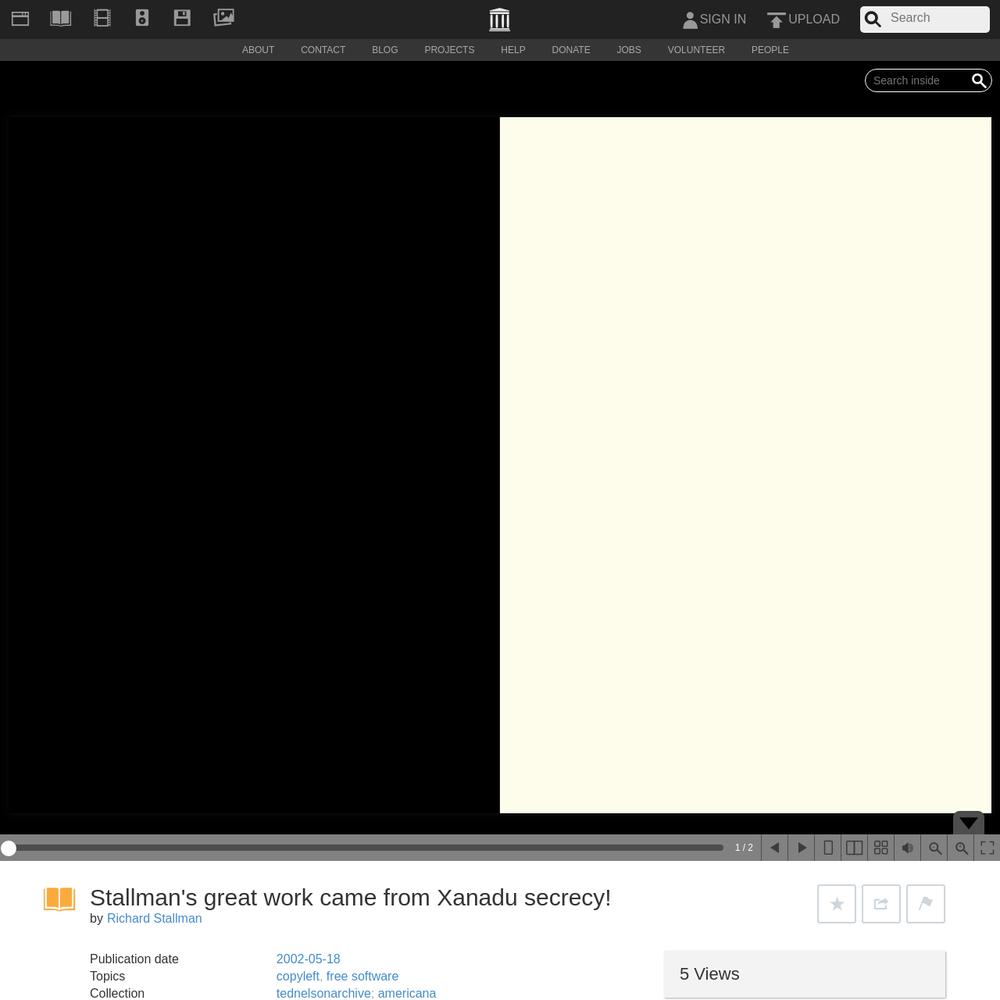The height and width of the screenshot is (1000, 1000).
Task: Click the UPLOAD link
Action: click(804, 20)
